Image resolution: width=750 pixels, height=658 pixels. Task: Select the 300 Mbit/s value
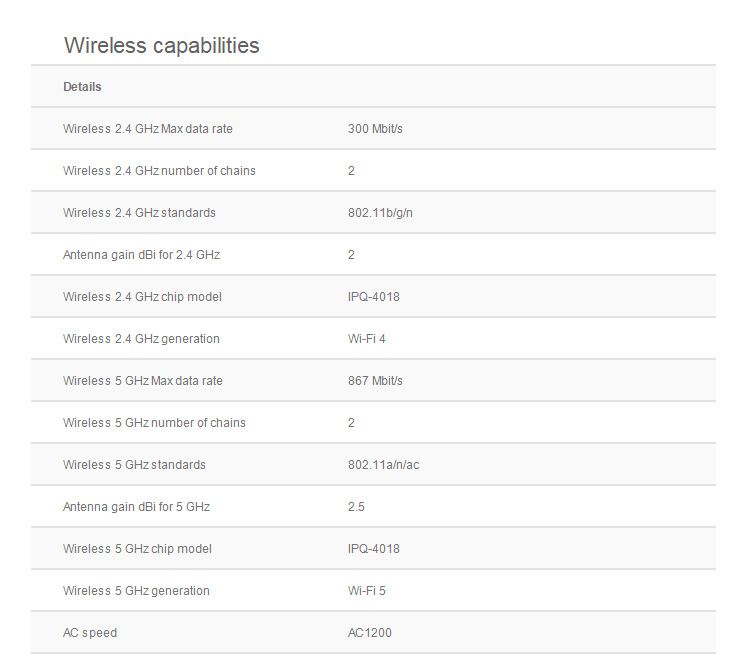[x=375, y=129]
